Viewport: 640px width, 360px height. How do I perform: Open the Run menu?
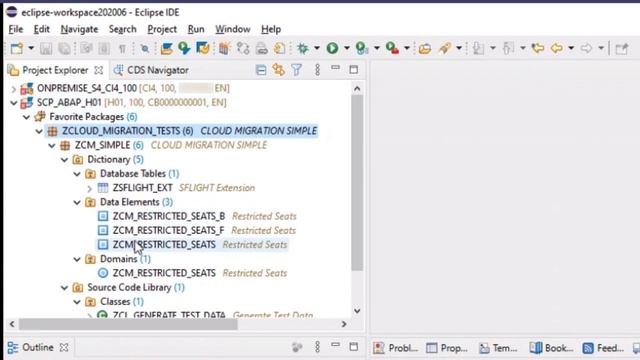(196, 29)
